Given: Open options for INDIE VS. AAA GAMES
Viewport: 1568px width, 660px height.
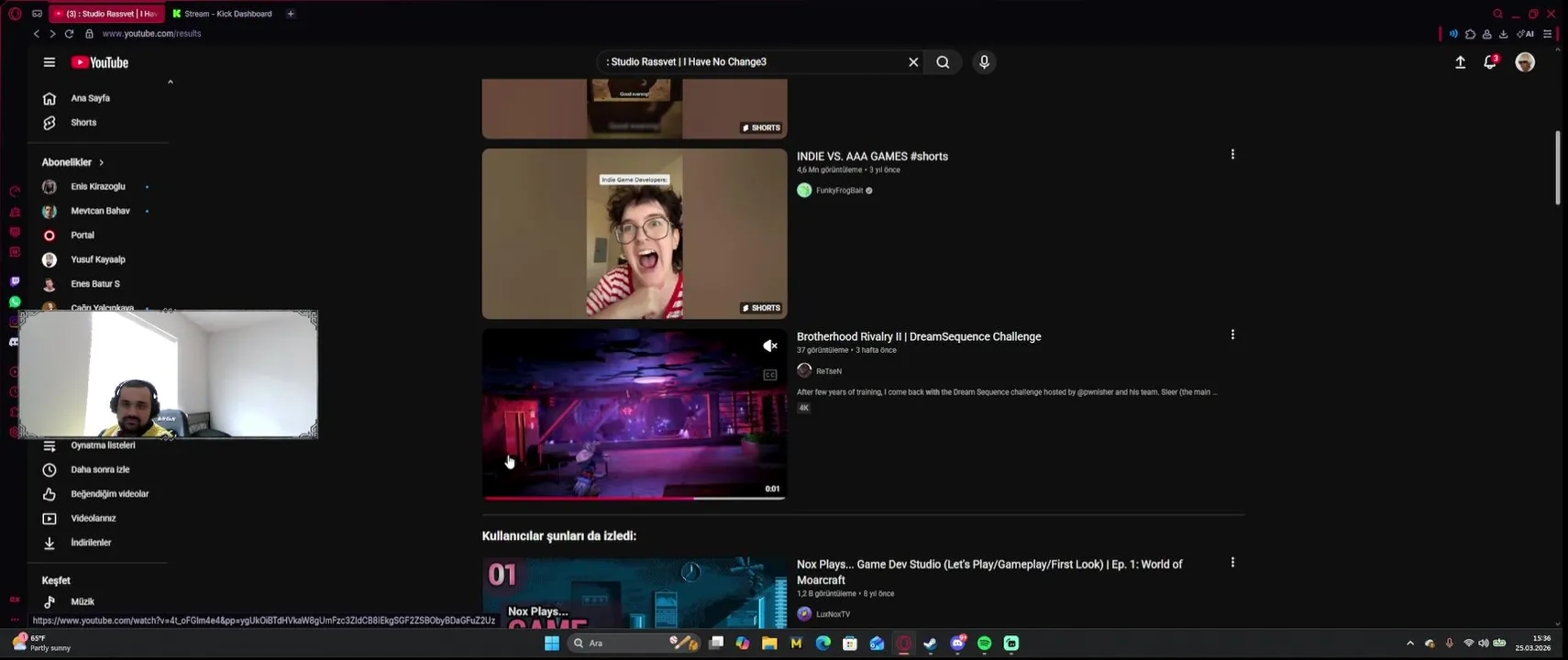Looking at the screenshot, I should [x=1232, y=155].
